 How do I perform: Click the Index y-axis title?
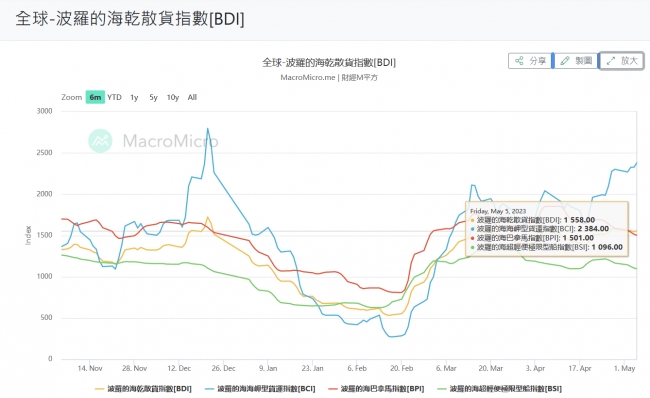coord(28,235)
